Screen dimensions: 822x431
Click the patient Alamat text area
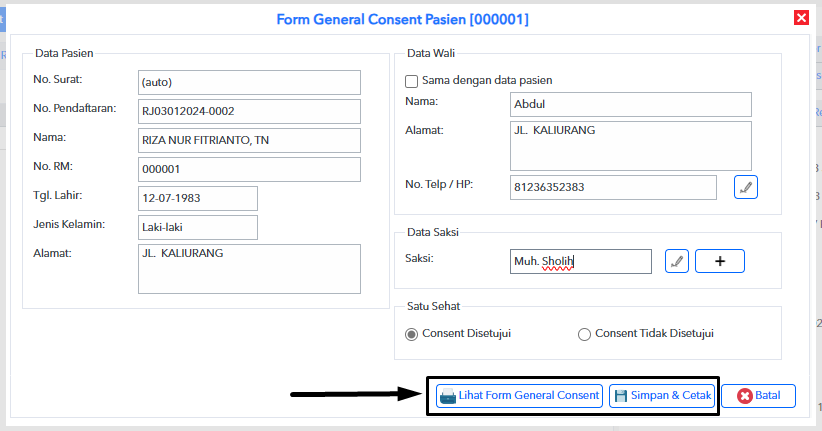tap(250, 269)
